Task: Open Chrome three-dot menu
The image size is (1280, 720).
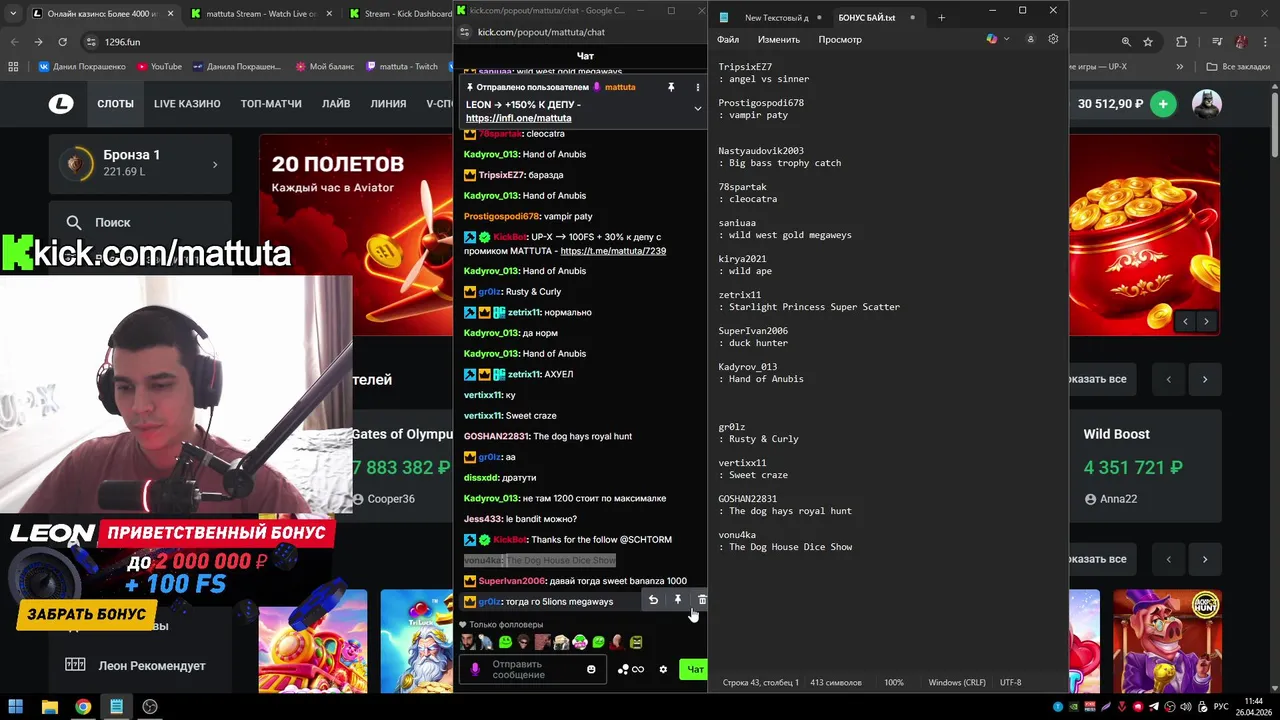Action: coord(1266,42)
